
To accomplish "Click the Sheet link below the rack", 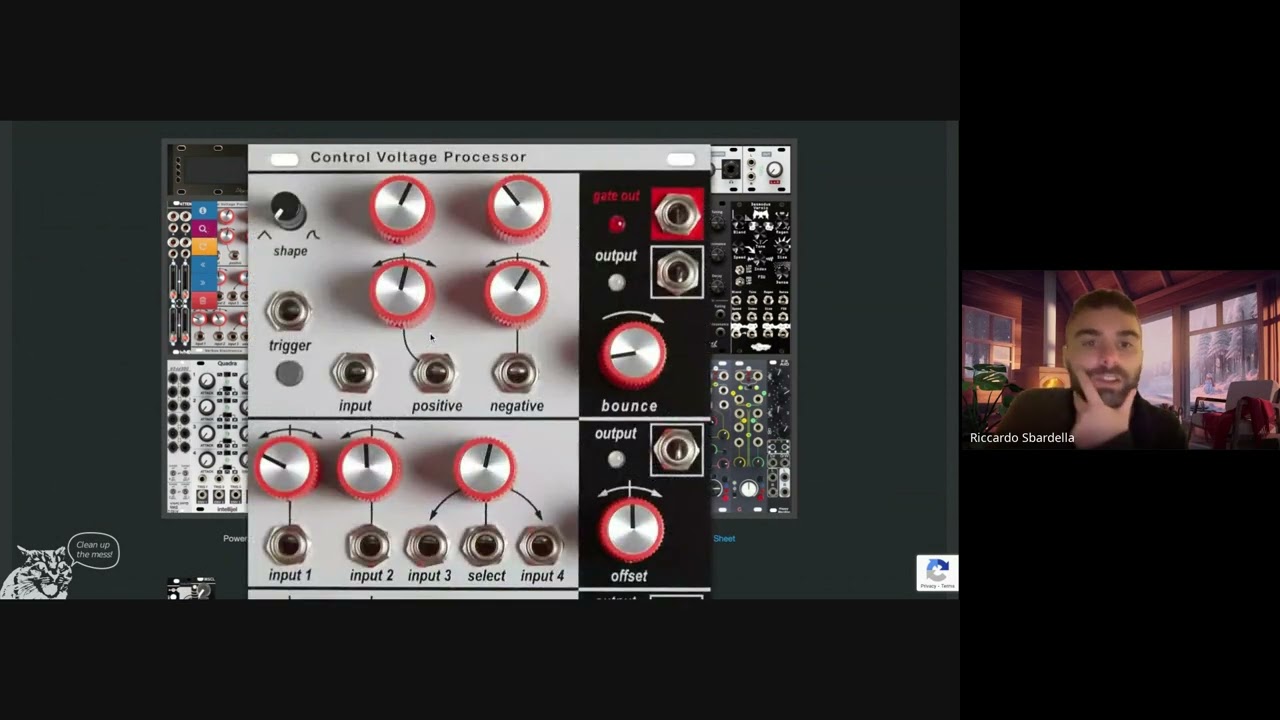I will tap(724, 538).
